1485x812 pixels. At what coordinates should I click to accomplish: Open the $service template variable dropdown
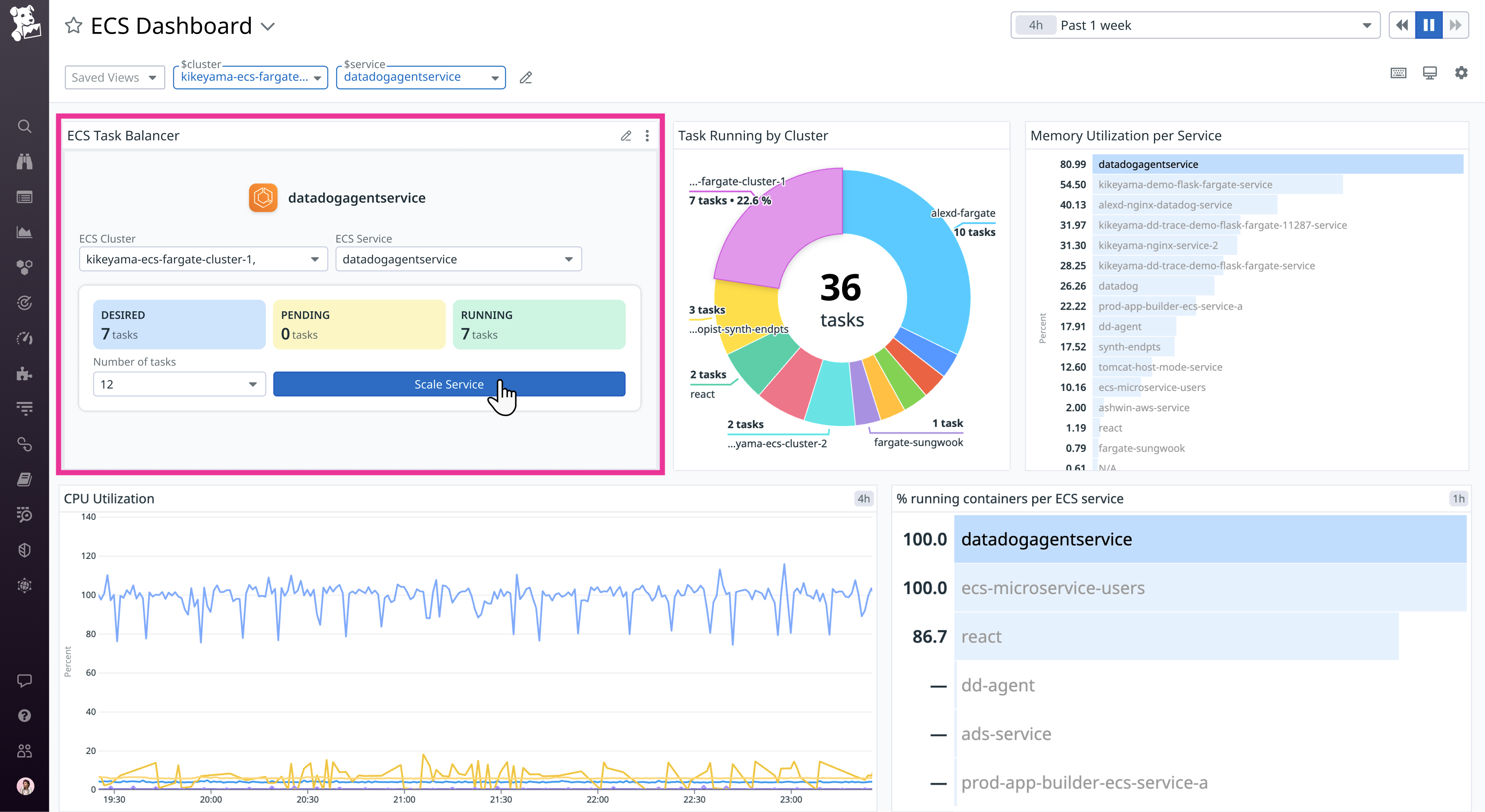pos(420,78)
